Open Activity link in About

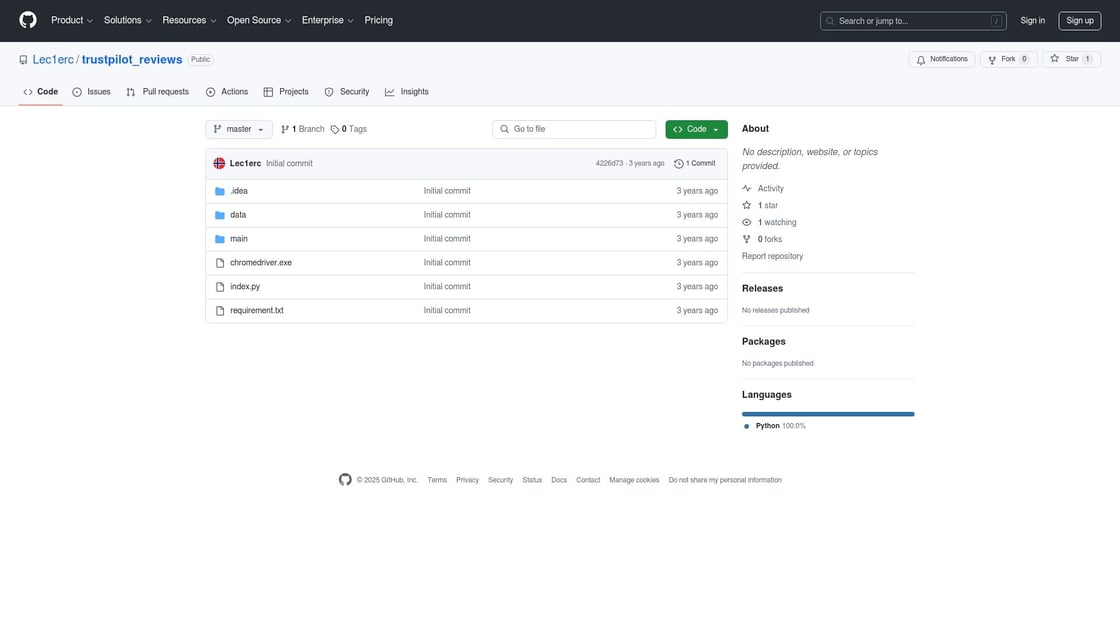click(x=763, y=189)
